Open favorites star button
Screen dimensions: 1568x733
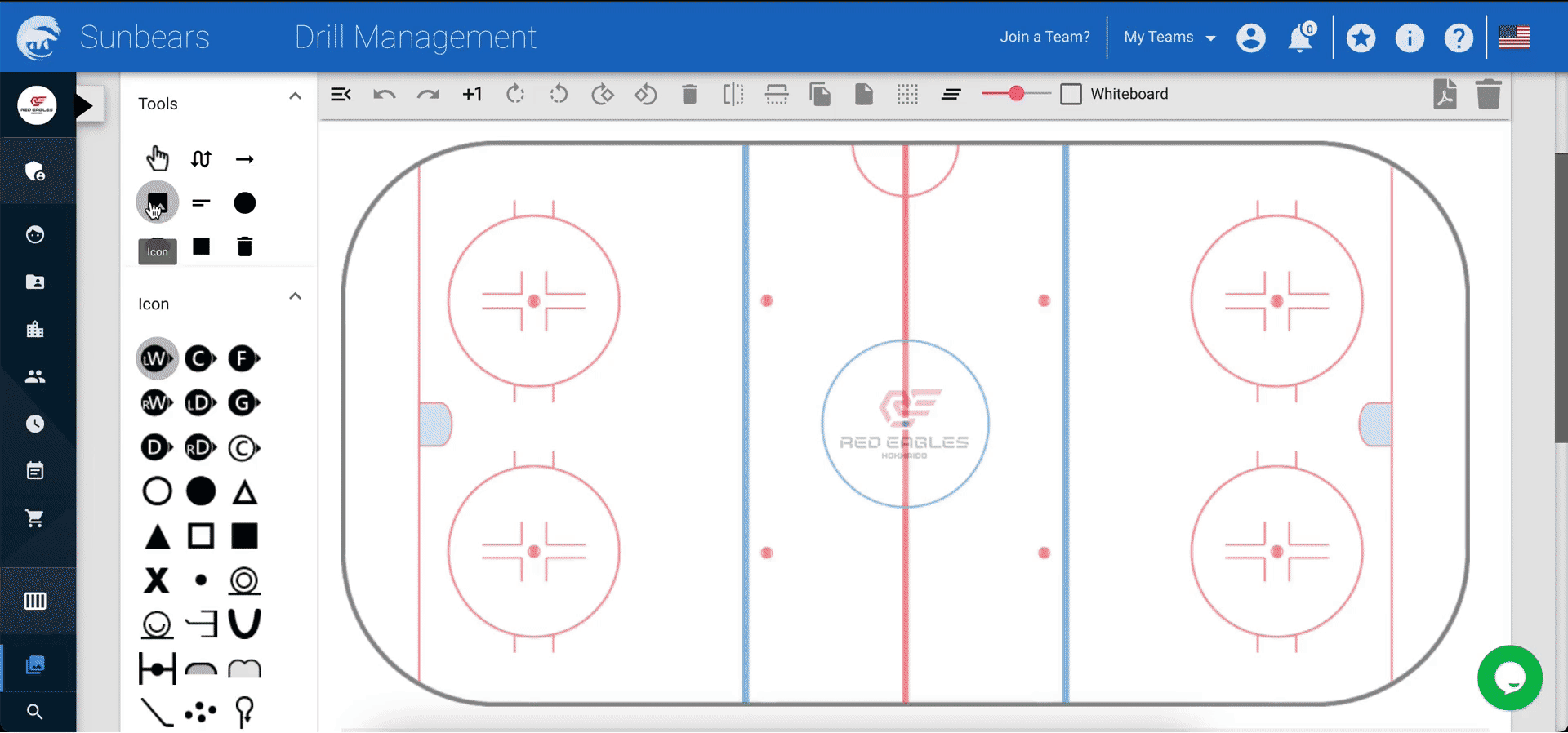1361,38
